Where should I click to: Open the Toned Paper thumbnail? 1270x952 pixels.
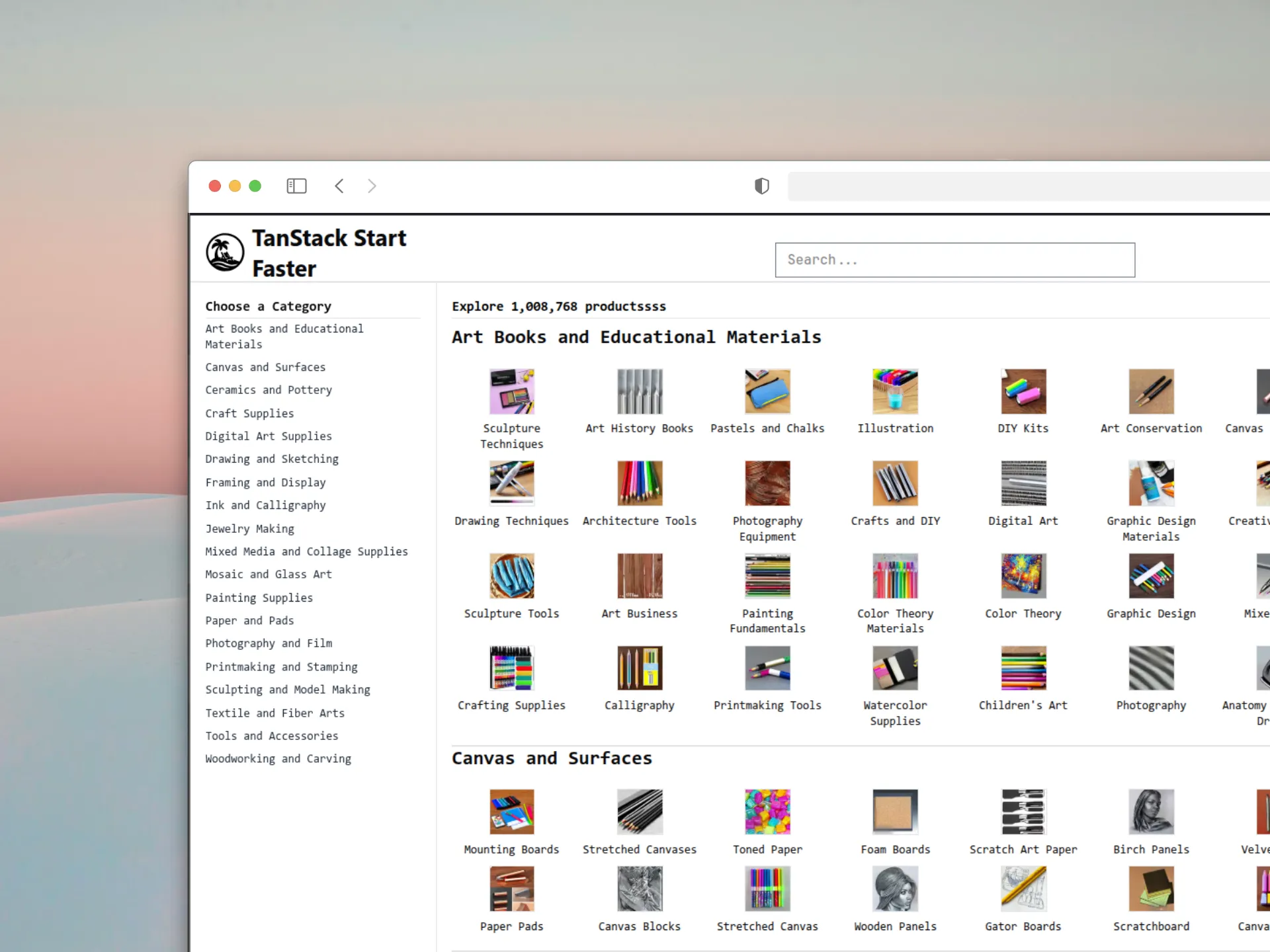767,812
